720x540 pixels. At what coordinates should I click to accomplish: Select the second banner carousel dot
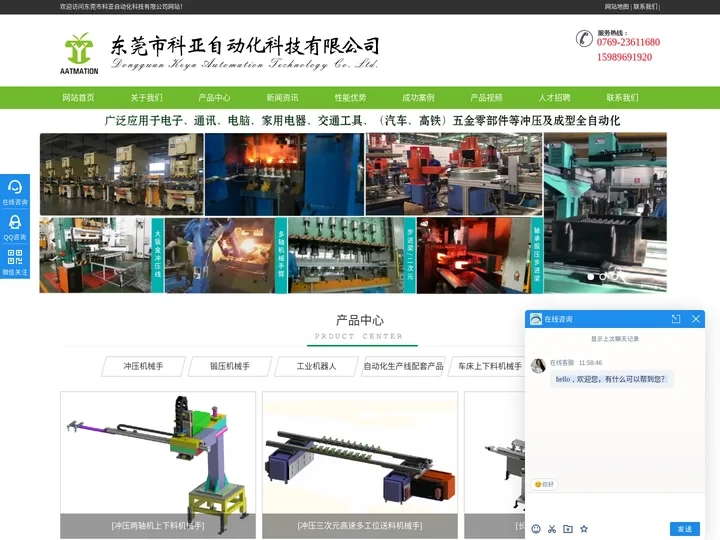click(x=603, y=276)
